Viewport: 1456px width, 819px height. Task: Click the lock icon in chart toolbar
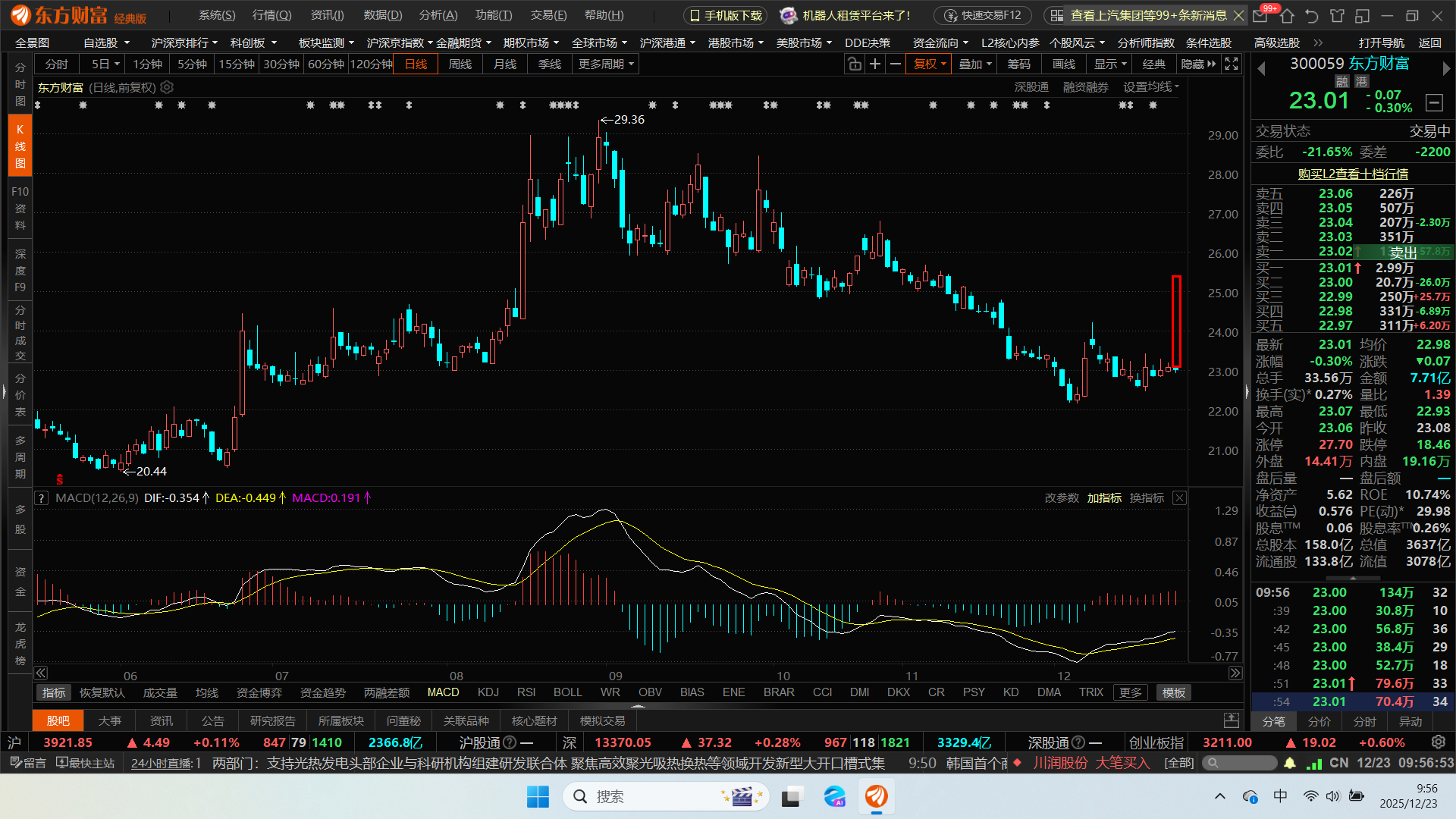(x=855, y=64)
